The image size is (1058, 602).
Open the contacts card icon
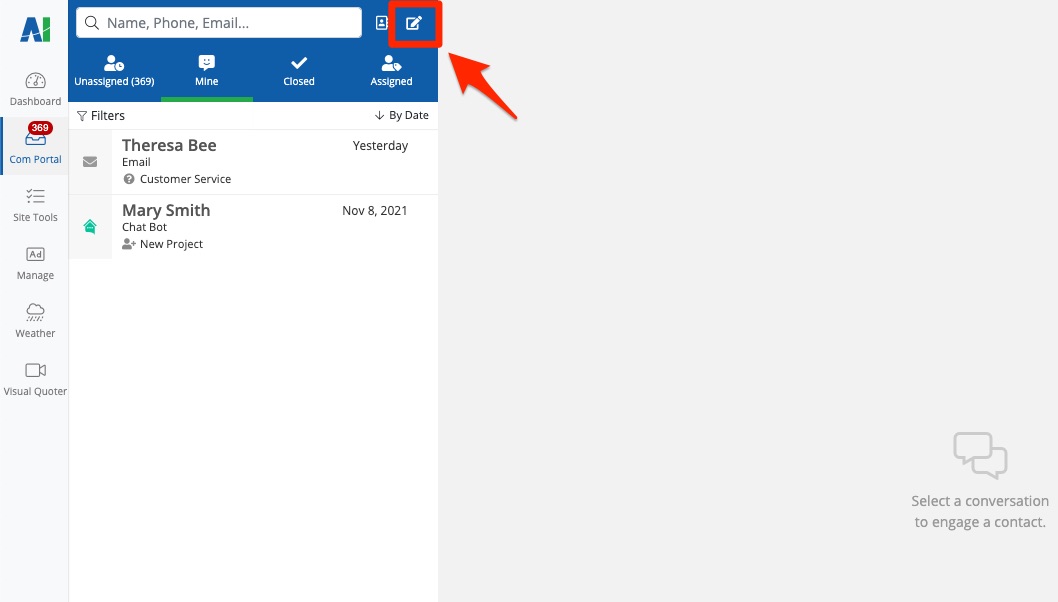point(381,23)
